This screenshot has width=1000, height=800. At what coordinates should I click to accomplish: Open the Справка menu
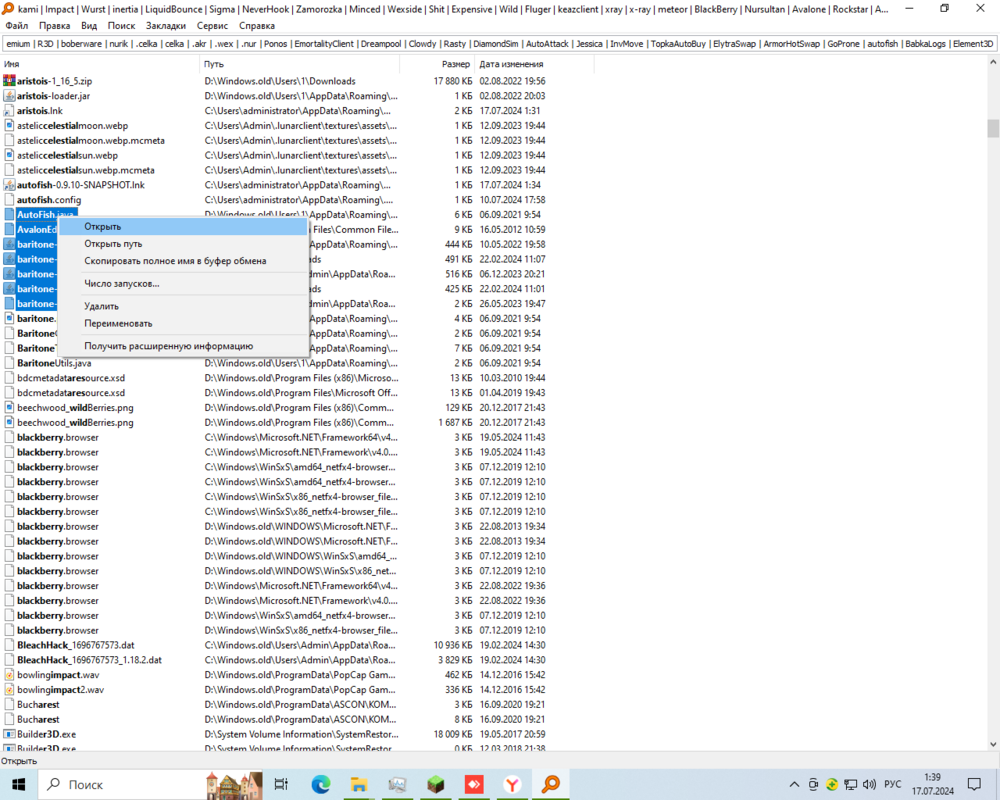tap(257, 26)
